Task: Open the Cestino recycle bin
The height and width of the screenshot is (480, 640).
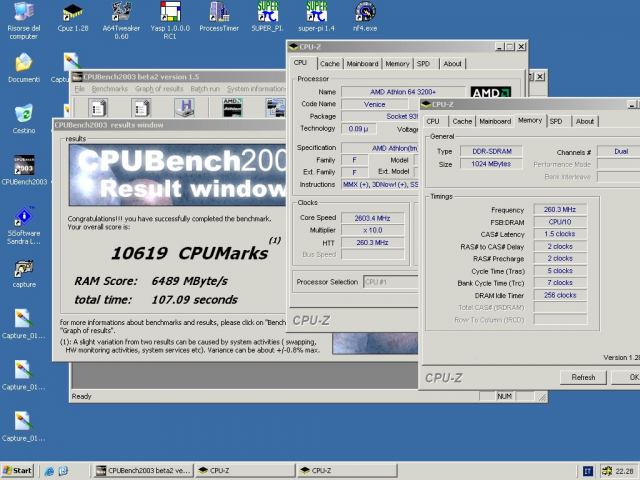Action: [x=24, y=119]
